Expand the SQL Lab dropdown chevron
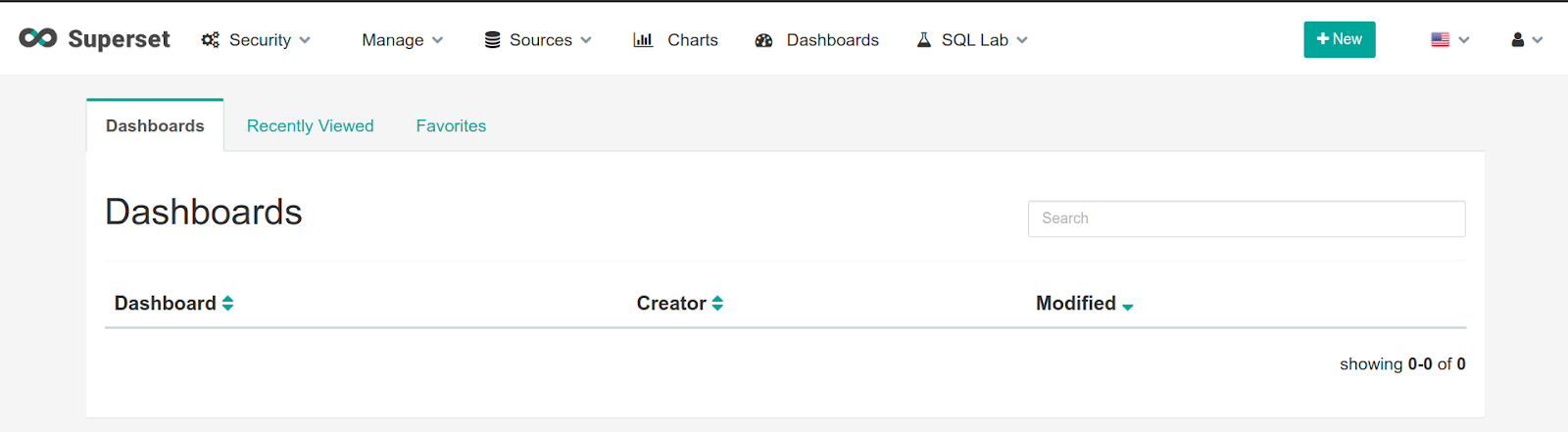The width and height of the screenshot is (1568, 432). (x=1022, y=40)
